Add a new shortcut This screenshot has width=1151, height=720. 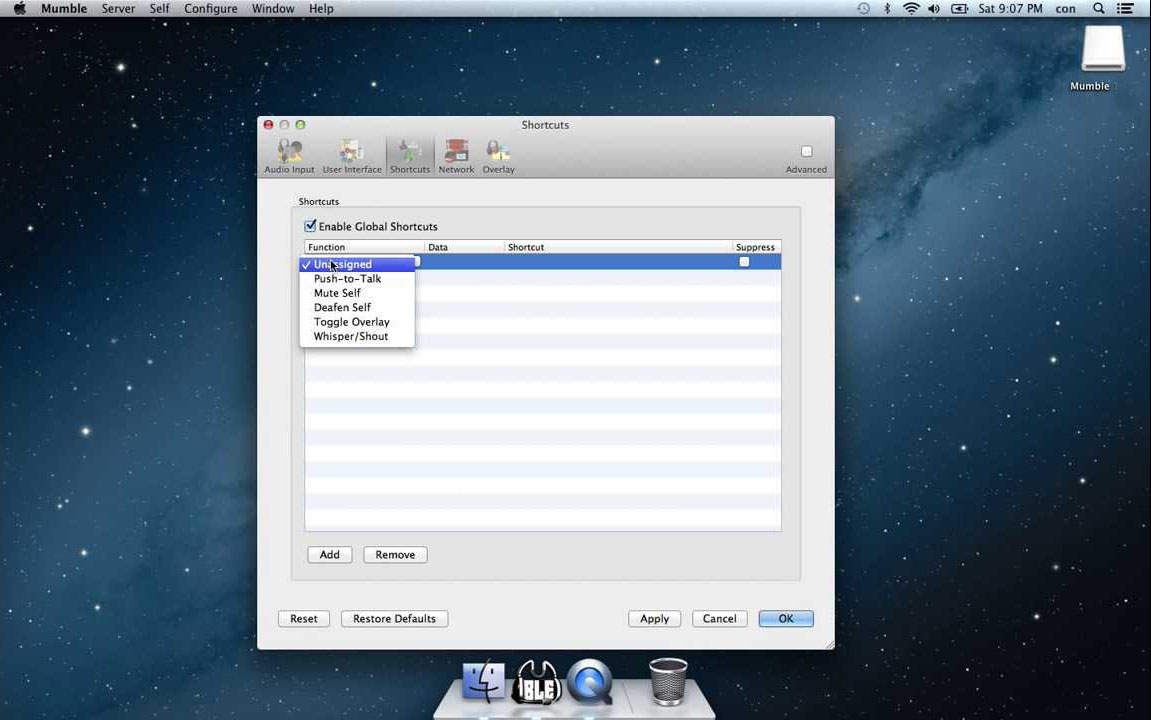(330, 555)
